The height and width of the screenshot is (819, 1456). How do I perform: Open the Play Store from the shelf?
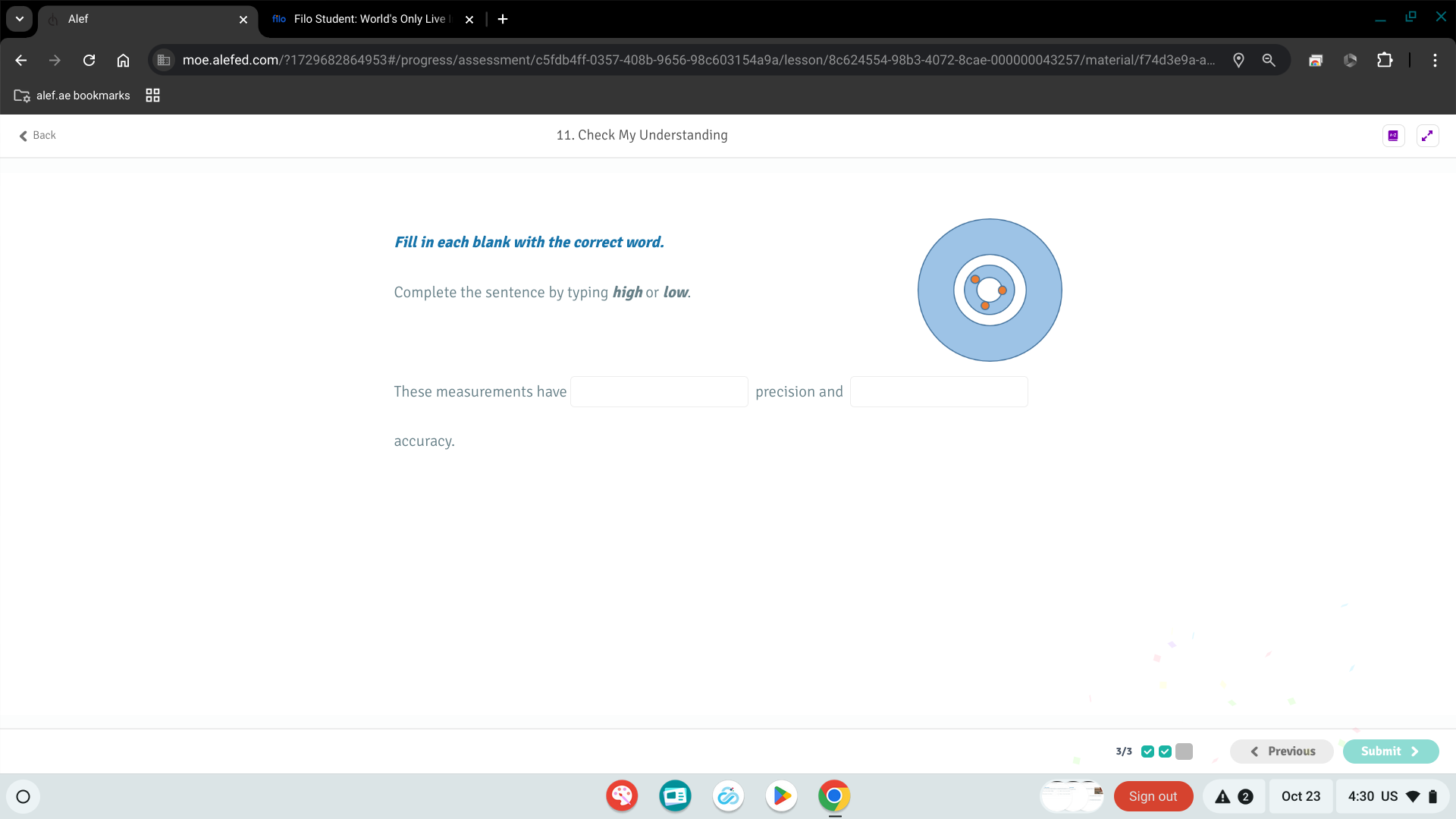(781, 796)
